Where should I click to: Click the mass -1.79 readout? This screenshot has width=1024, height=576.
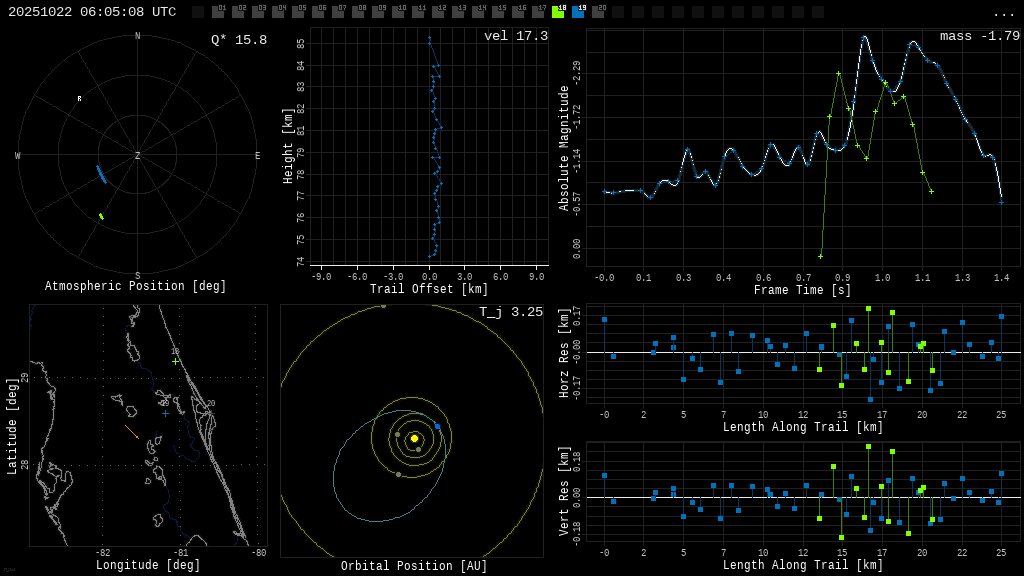pos(979,36)
